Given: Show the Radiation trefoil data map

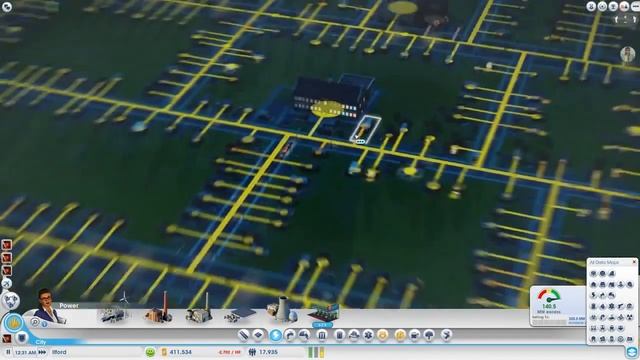Looking at the screenshot, I should [630, 317].
